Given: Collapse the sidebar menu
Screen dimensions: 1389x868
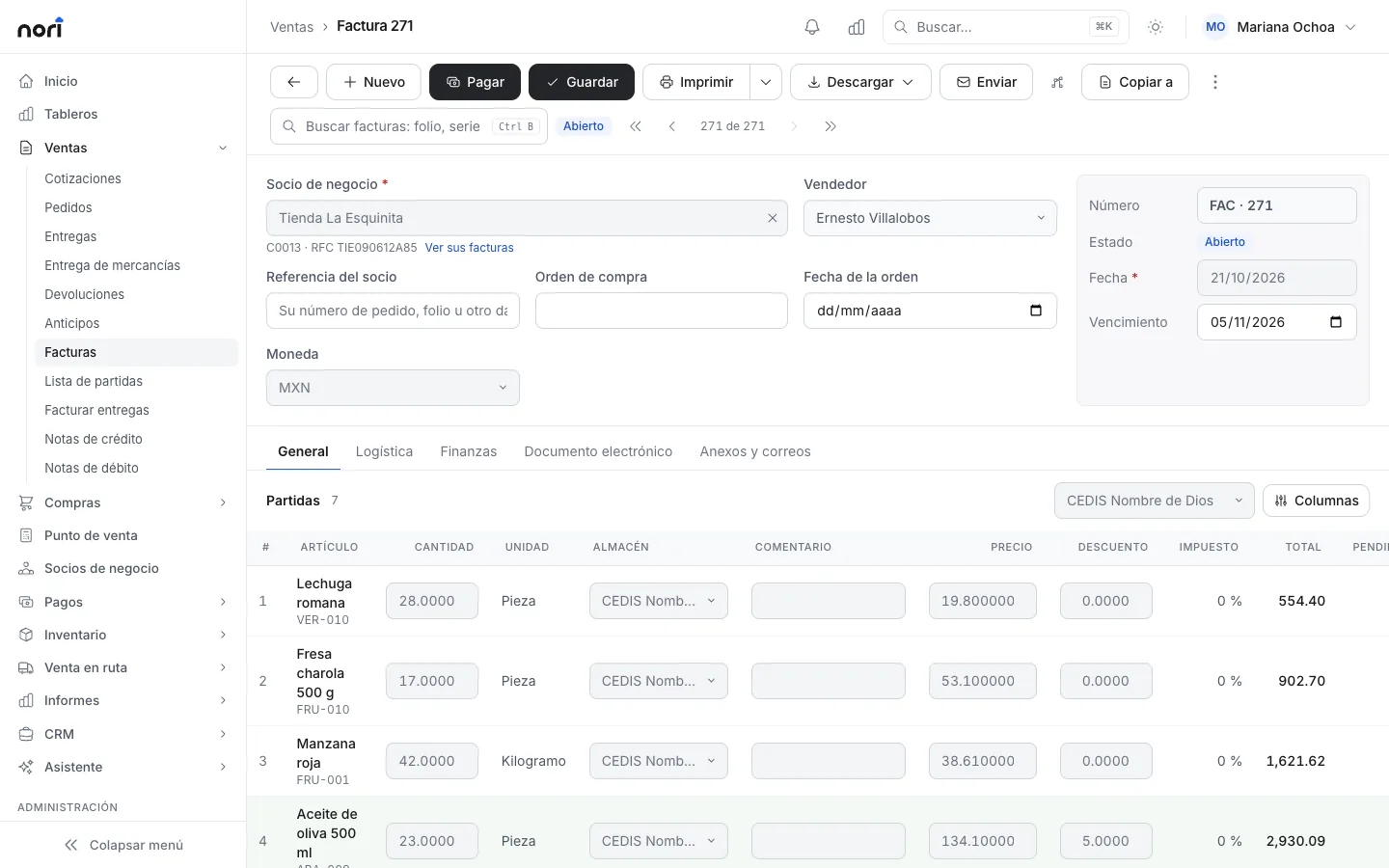Looking at the screenshot, I should [x=123, y=845].
